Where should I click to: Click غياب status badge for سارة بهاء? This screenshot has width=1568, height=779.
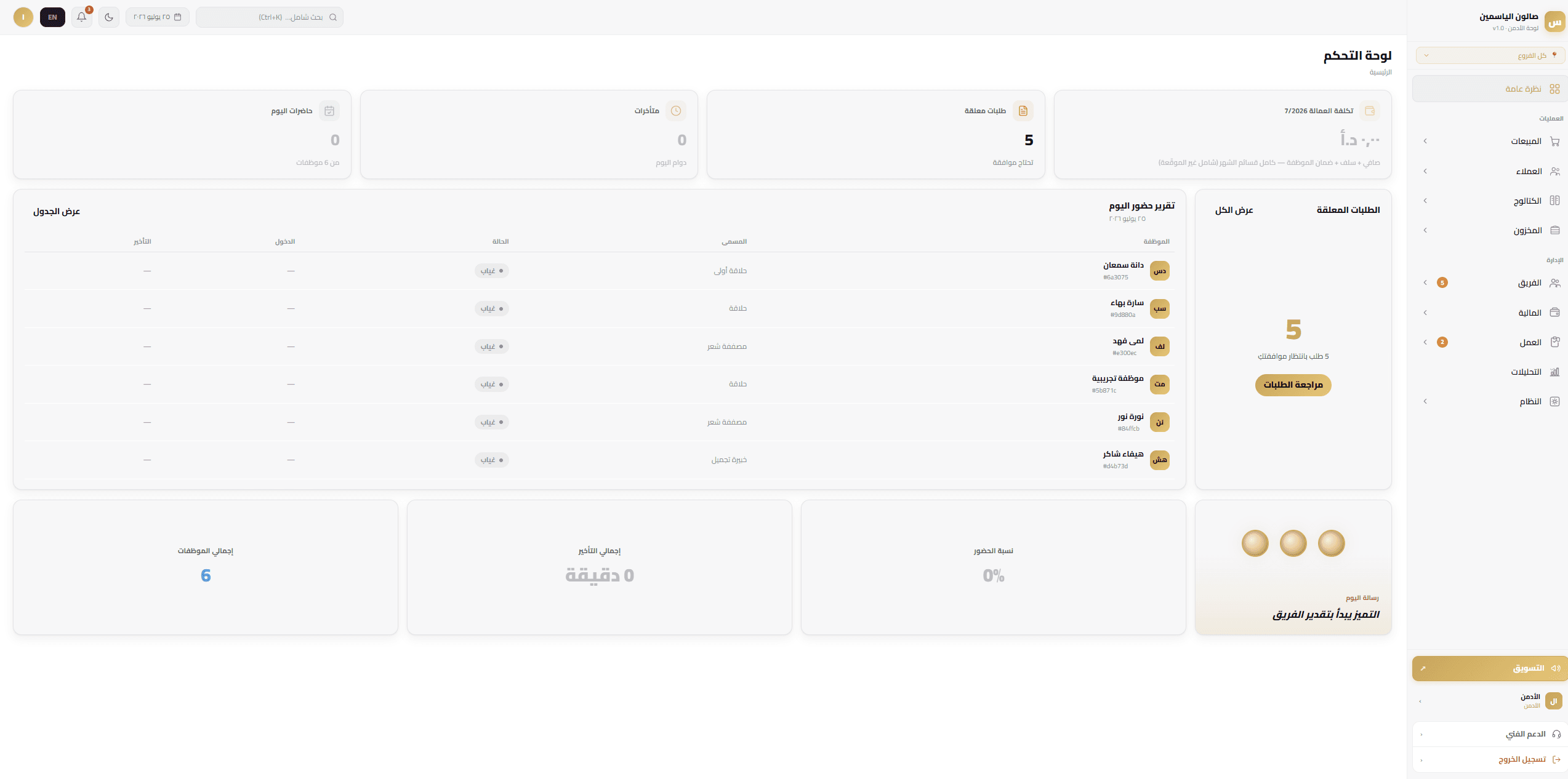(x=491, y=309)
